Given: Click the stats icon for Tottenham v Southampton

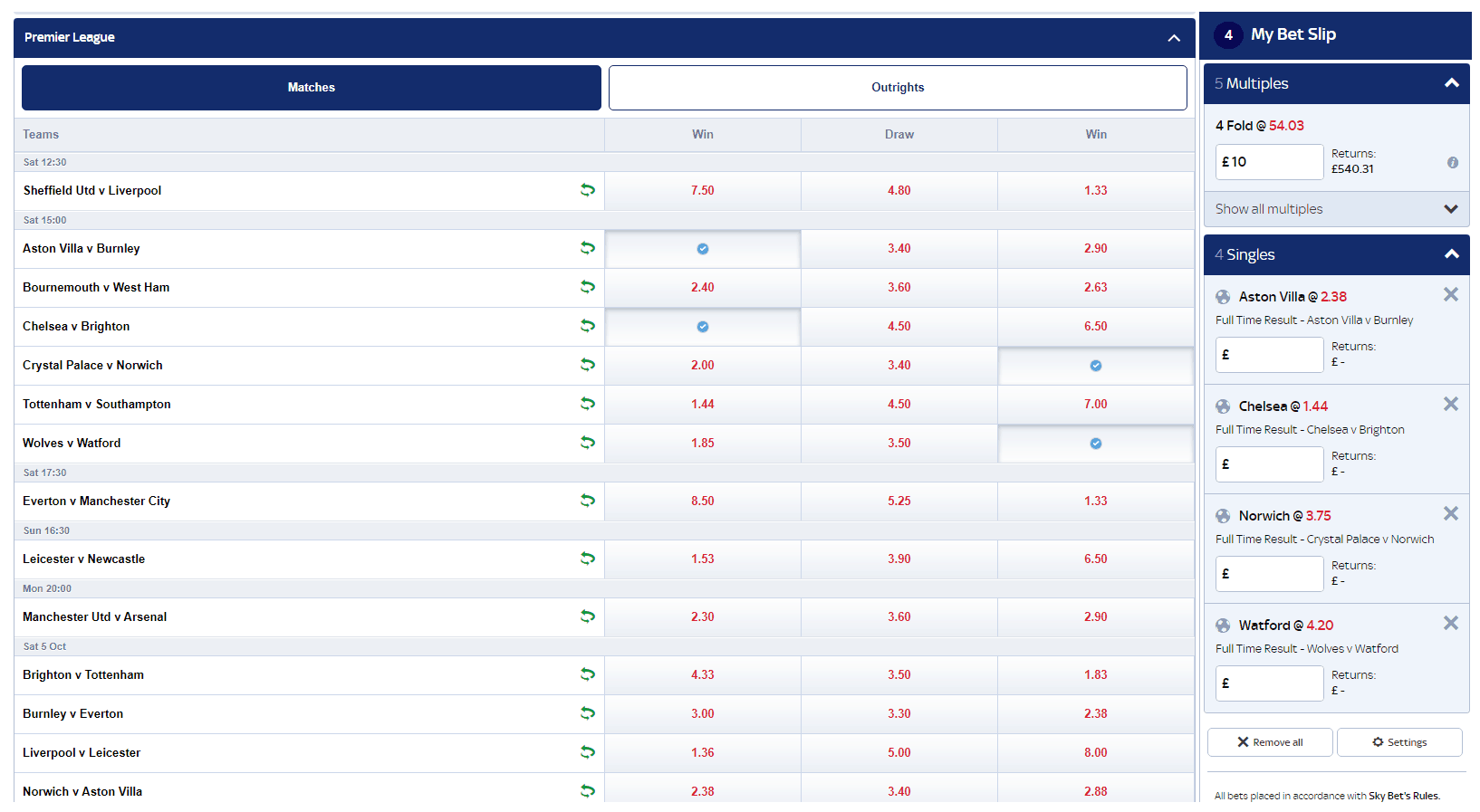Looking at the screenshot, I should pos(588,404).
